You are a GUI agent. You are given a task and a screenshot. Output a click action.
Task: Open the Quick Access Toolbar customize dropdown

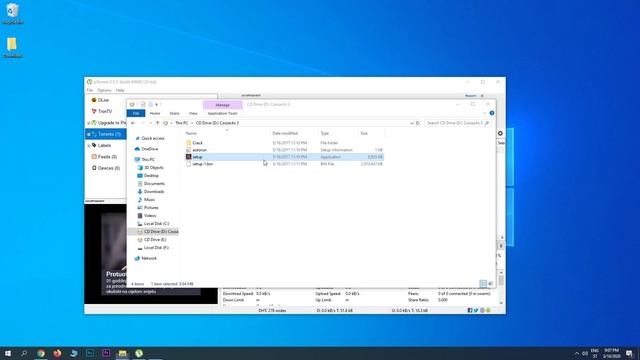pyautogui.click(x=156, y=104)
